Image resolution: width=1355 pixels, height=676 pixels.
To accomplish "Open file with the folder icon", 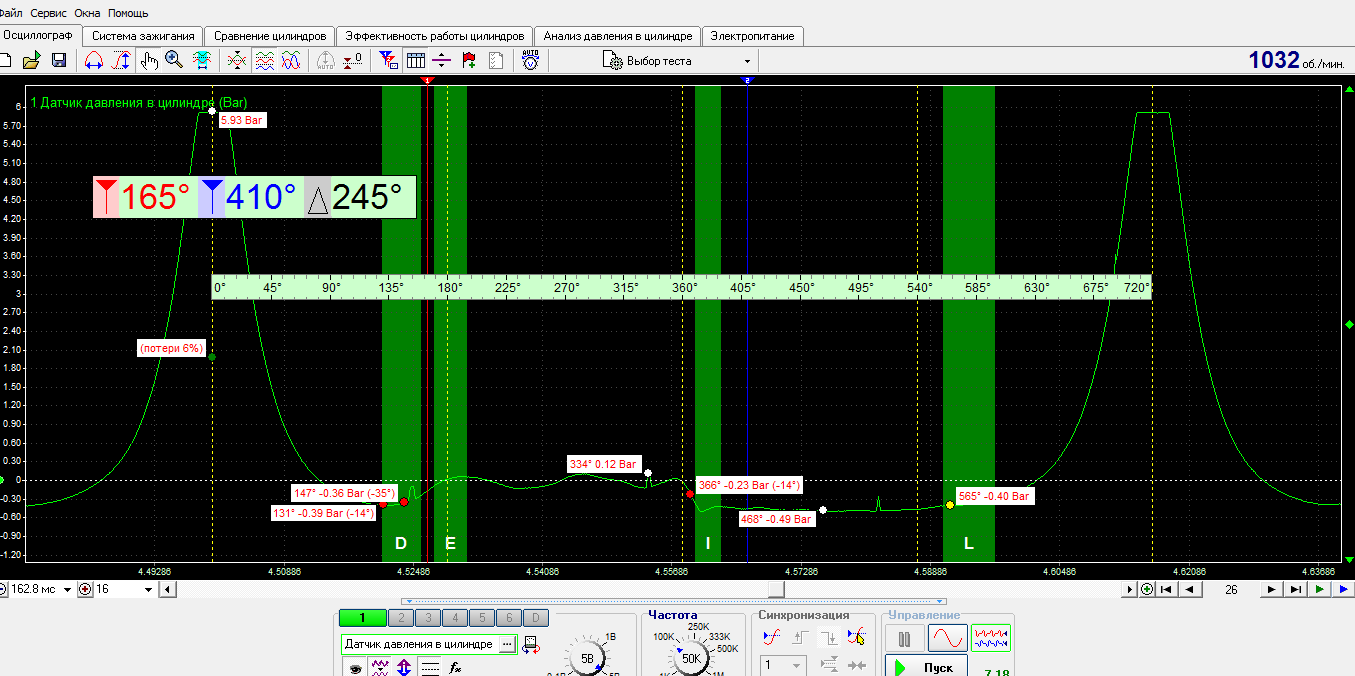I will [x=32, y=60].
